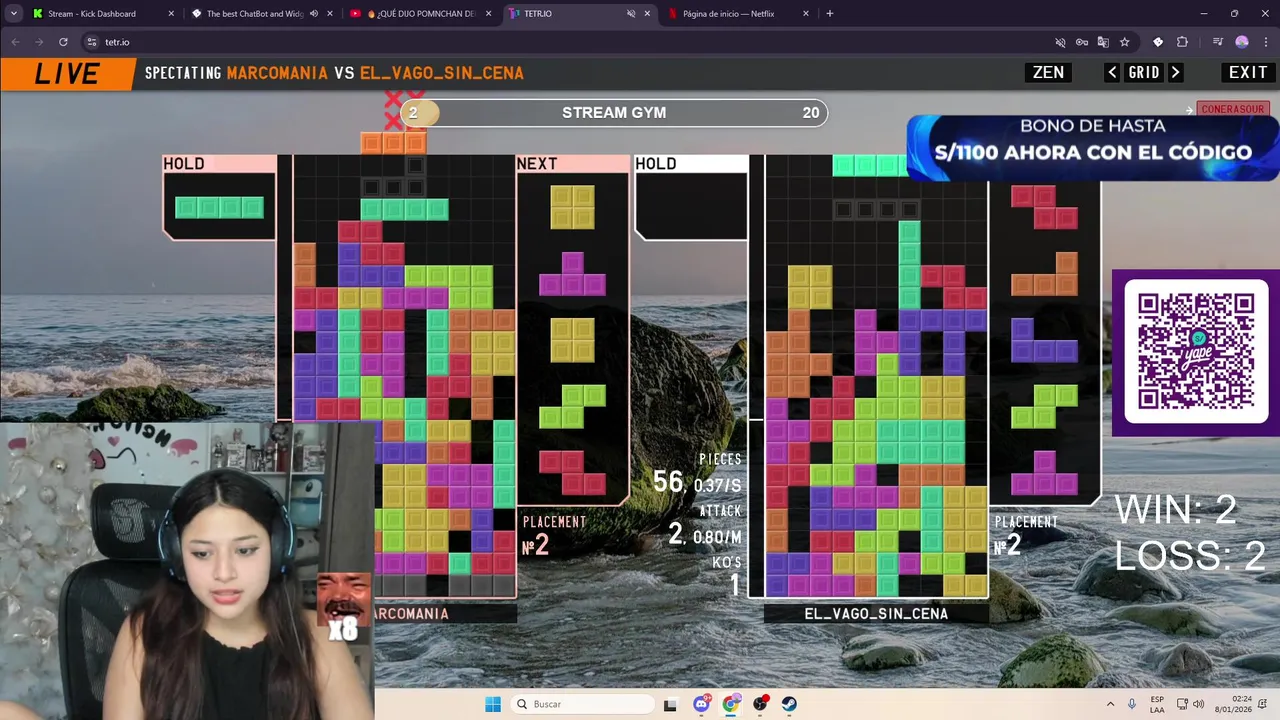Open the translate page icon
Image resolution: width=1280 pixels, height=720 pixels.
[x=1103, y=42]
